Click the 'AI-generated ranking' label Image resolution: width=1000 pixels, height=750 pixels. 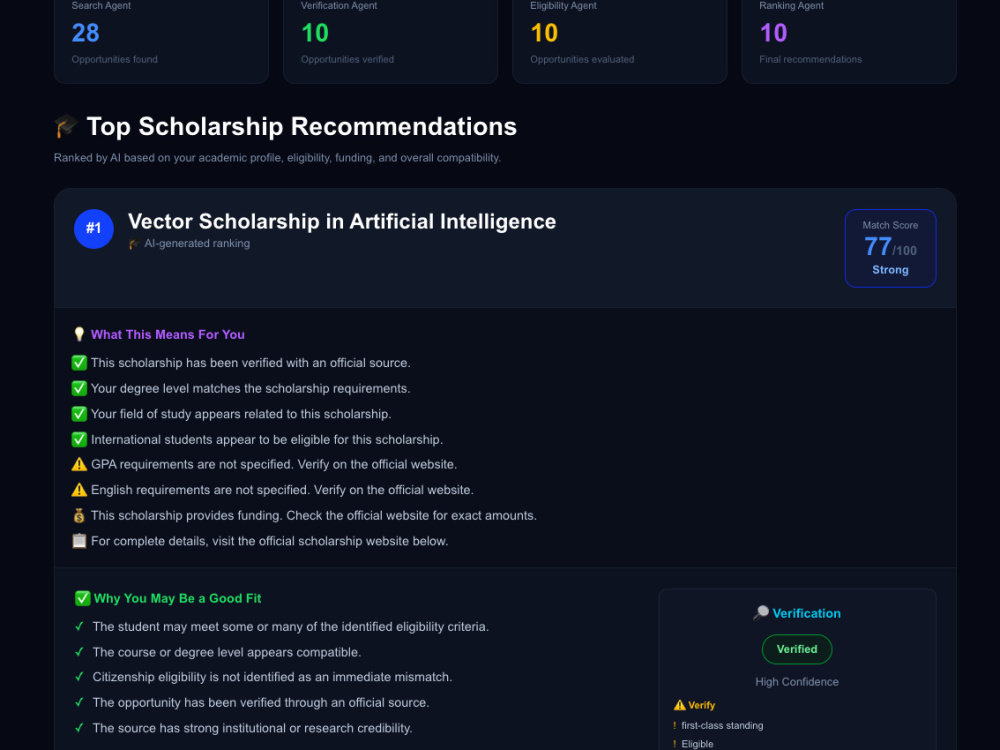(x=197, y=244)
